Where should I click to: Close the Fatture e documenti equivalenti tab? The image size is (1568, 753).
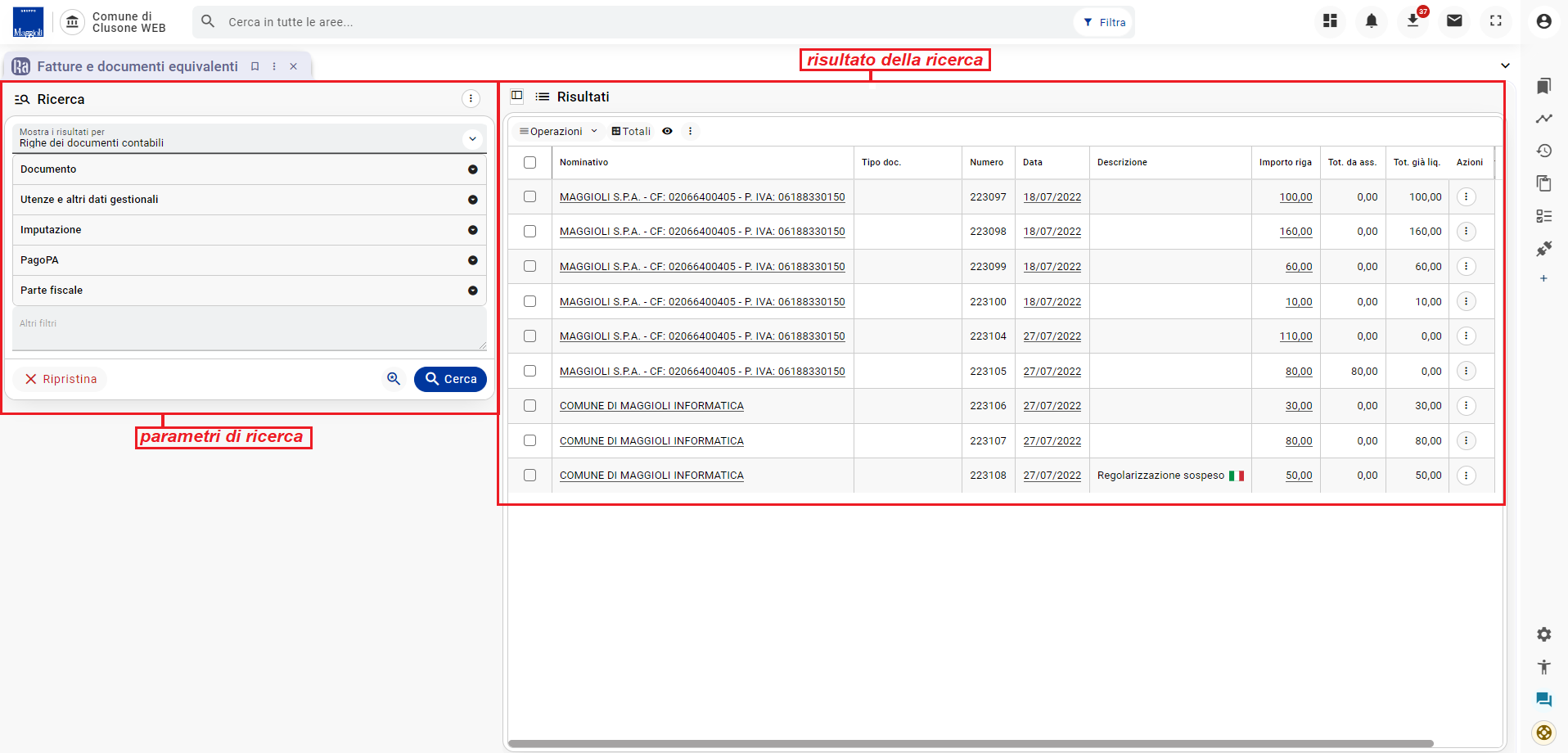(294, 66)
